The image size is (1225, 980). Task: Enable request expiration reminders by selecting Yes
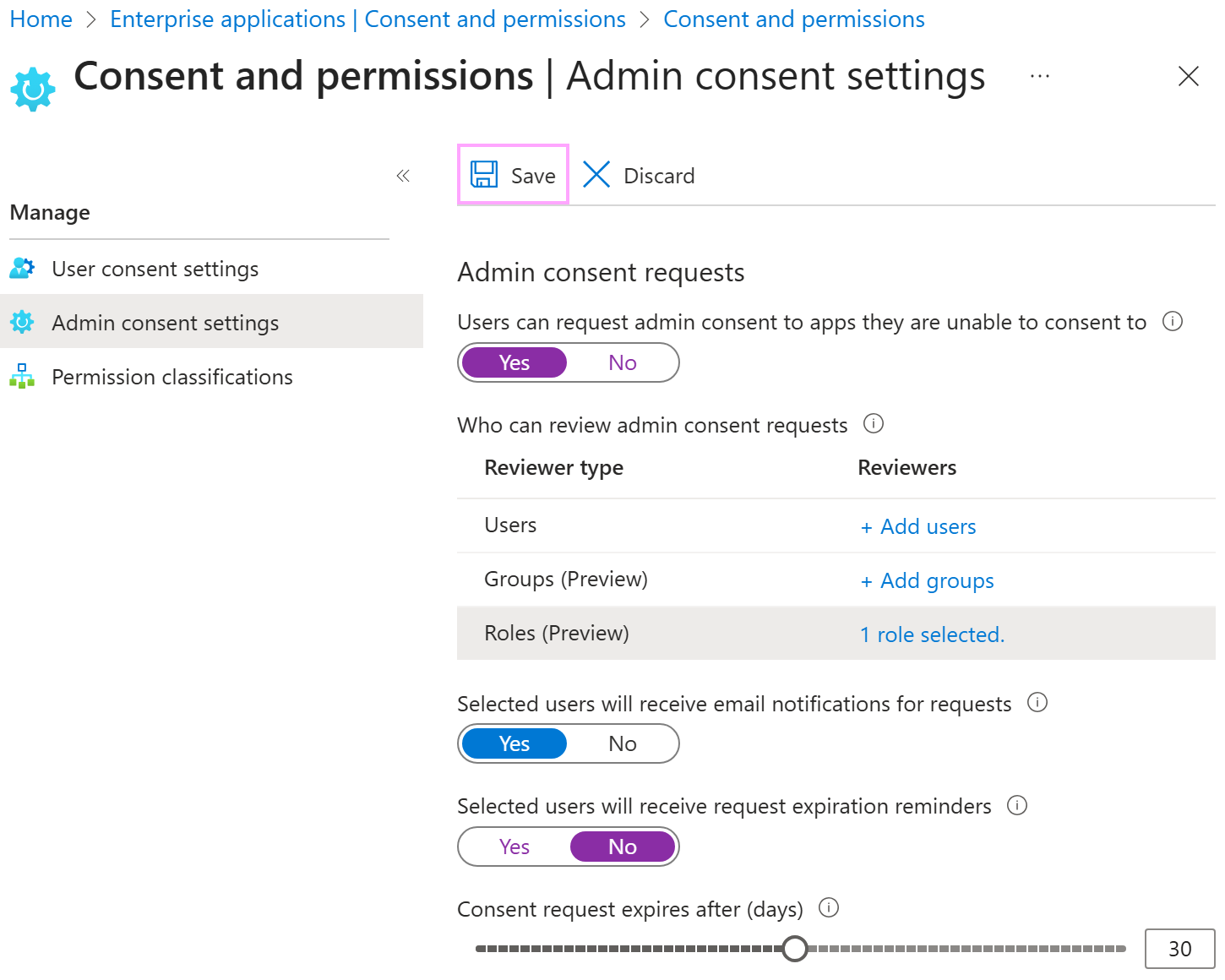pyautogui.click(x=514, y=846)
